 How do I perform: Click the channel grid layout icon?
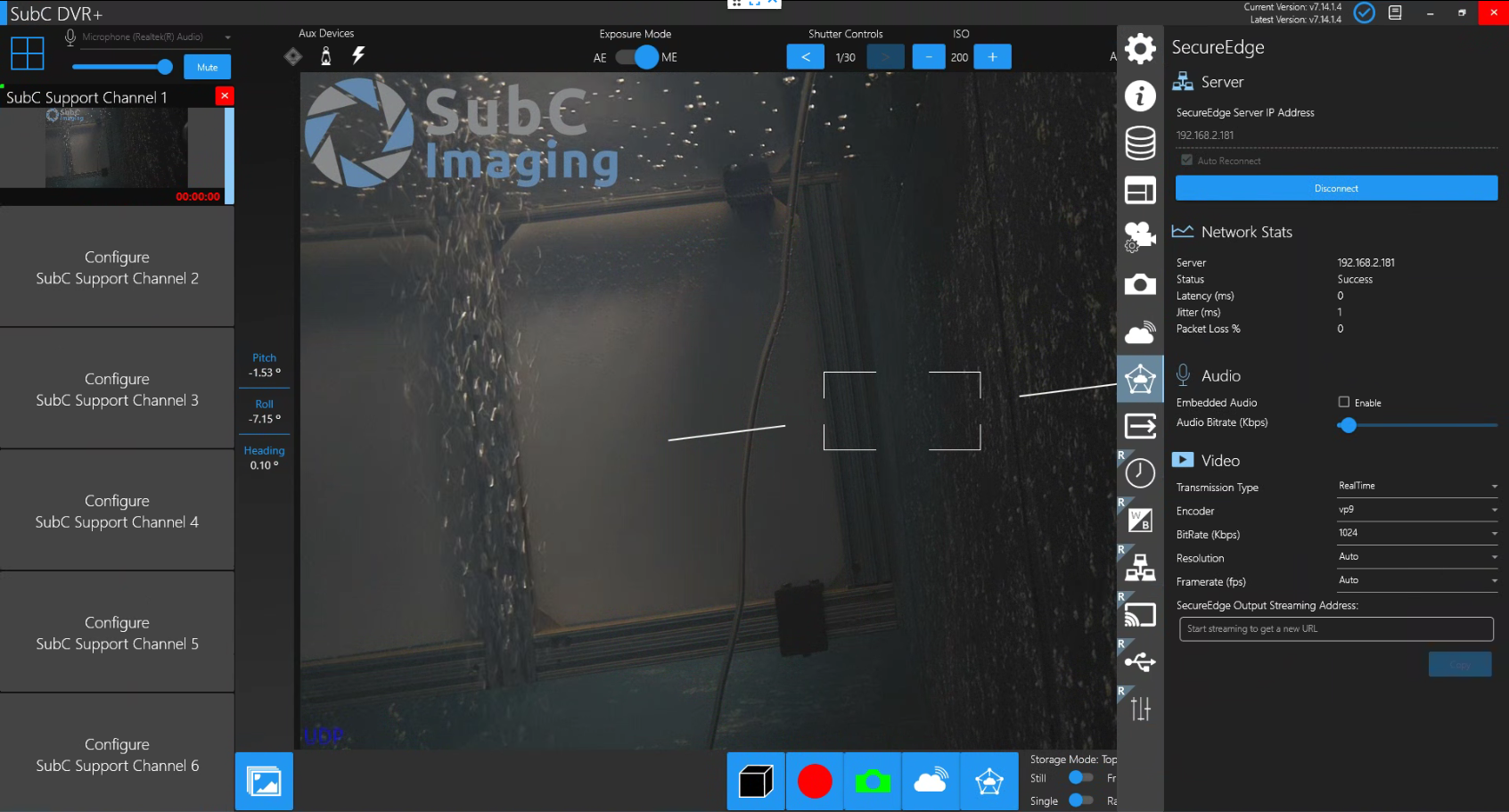coord(27,53)
